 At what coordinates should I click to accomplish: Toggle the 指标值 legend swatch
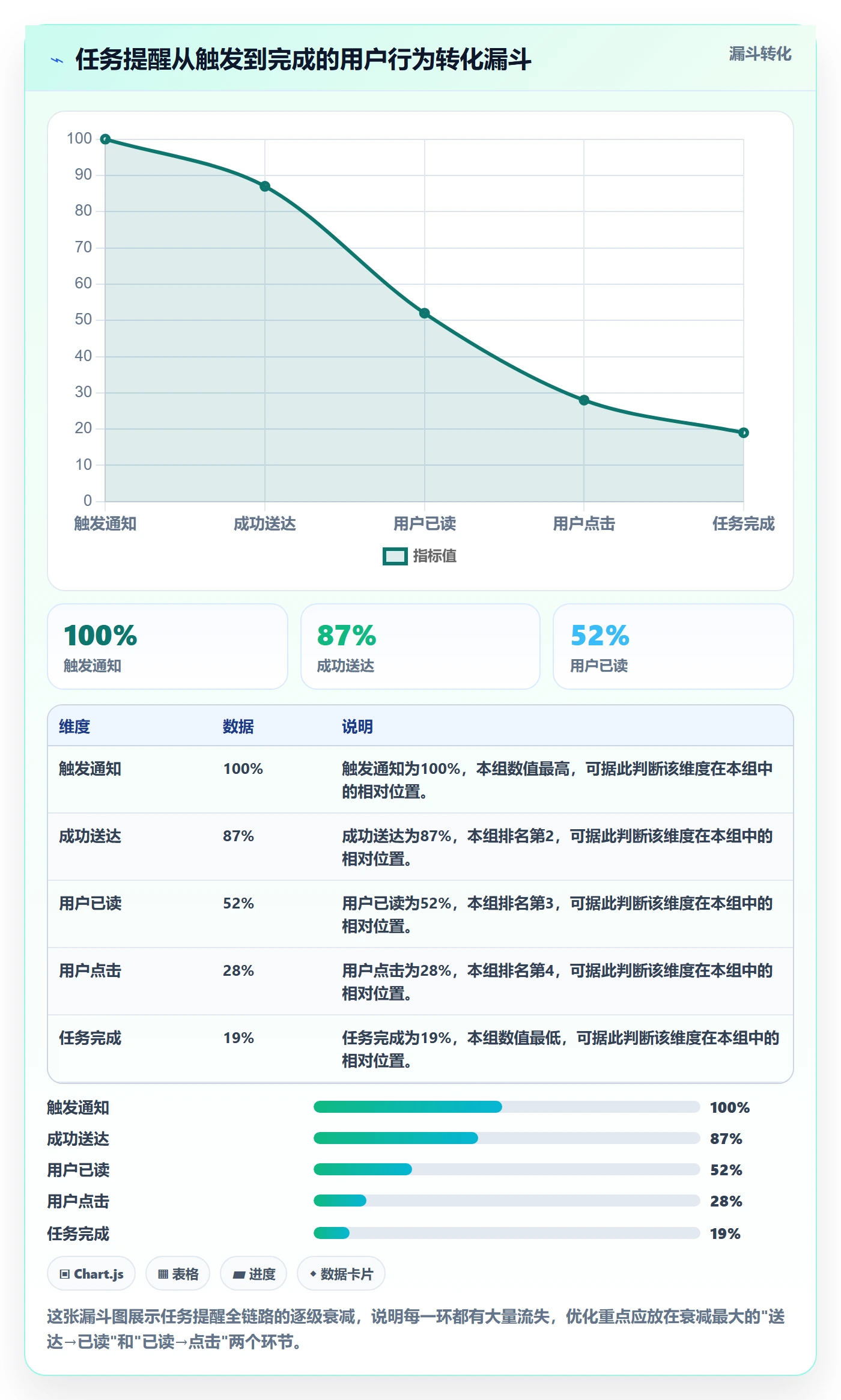tap(395, 556)
